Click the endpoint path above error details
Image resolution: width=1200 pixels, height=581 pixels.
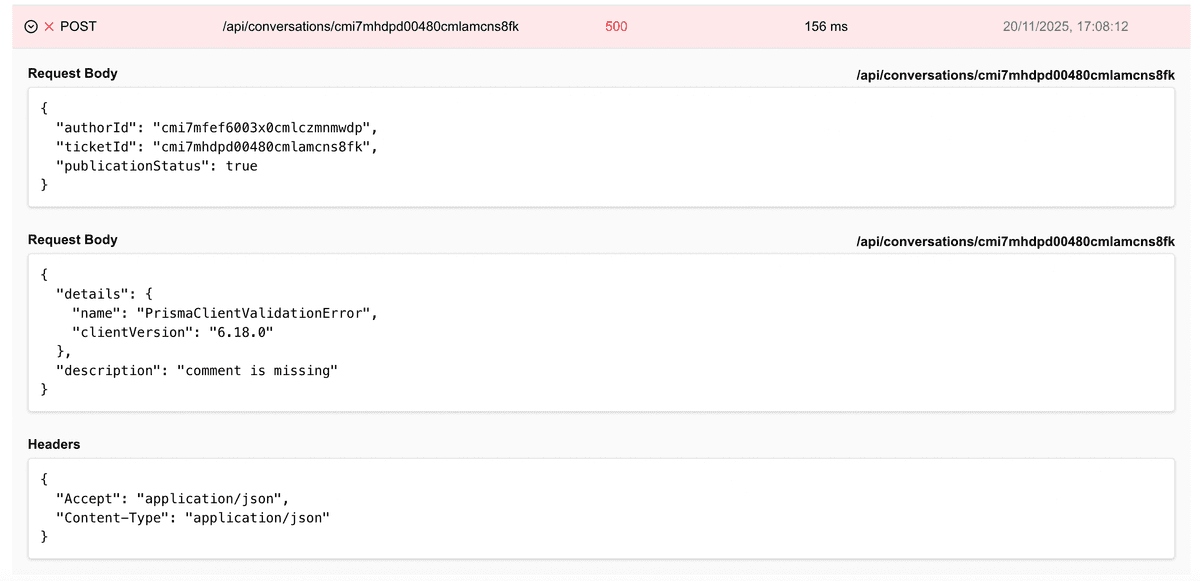click(x=1015, y=241)
